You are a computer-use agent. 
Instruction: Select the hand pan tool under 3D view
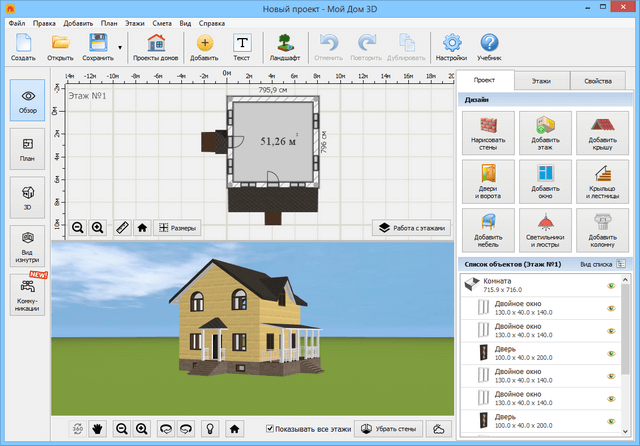pyautogui.click(x=99, y=428)
